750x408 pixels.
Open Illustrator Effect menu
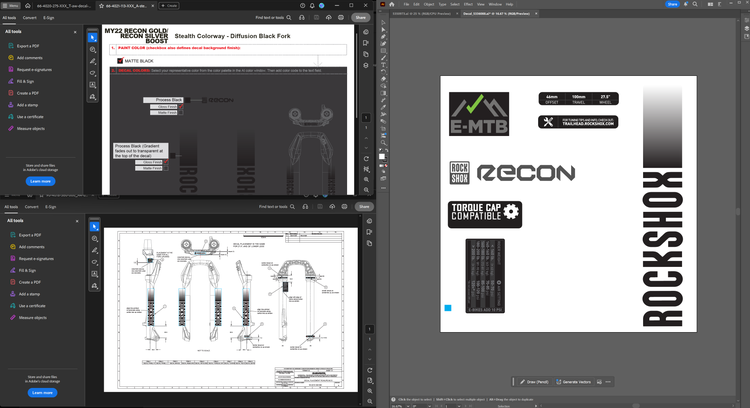point(468,4)
